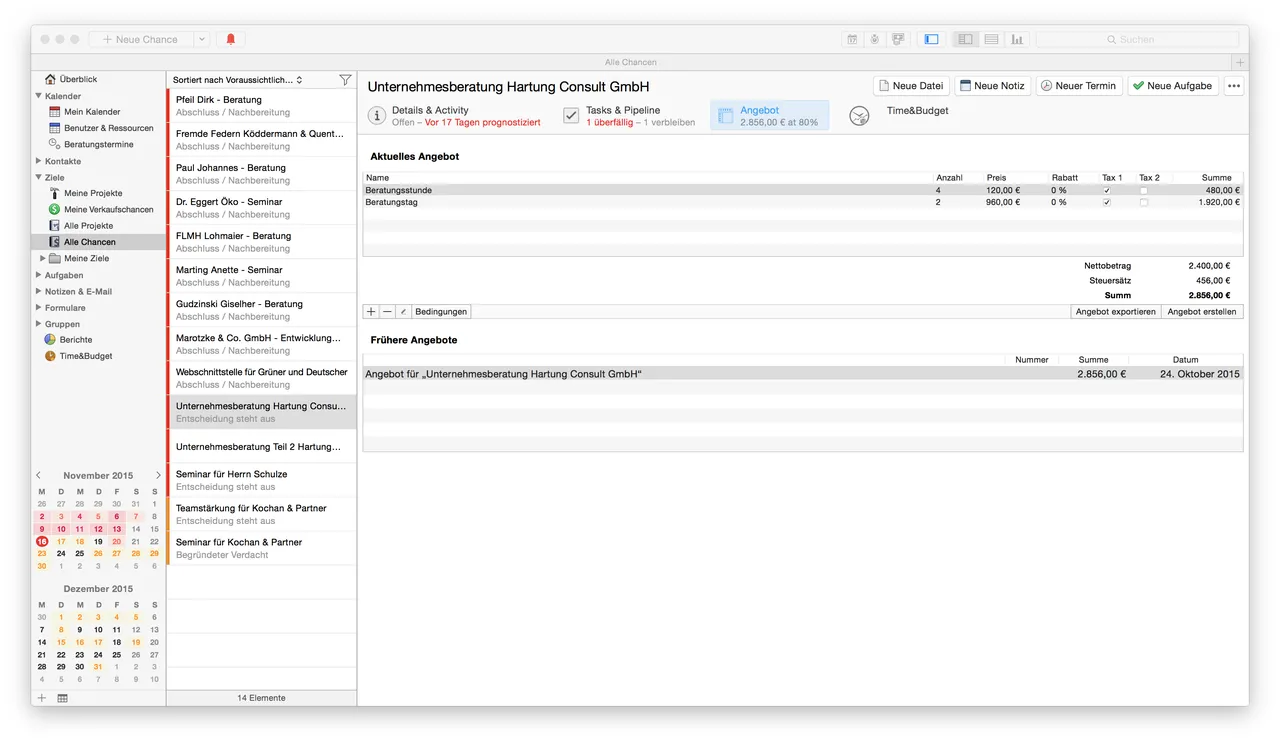Toggle Tax 1 for Beratungstag
Viewport: 1280px width, 743px height.
pos(1106,202)
